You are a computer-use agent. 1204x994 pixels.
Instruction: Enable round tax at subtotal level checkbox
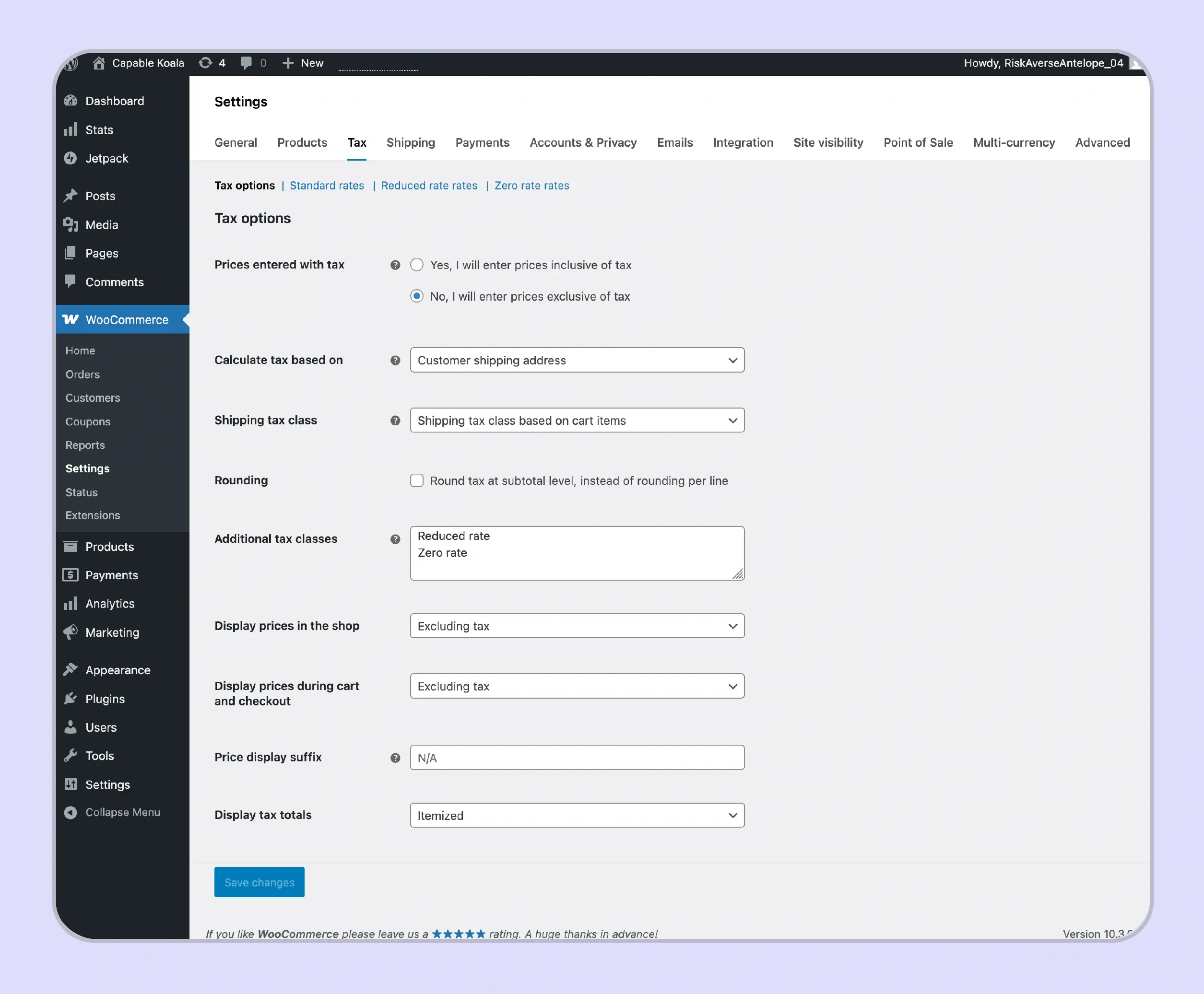pos(416,480)
